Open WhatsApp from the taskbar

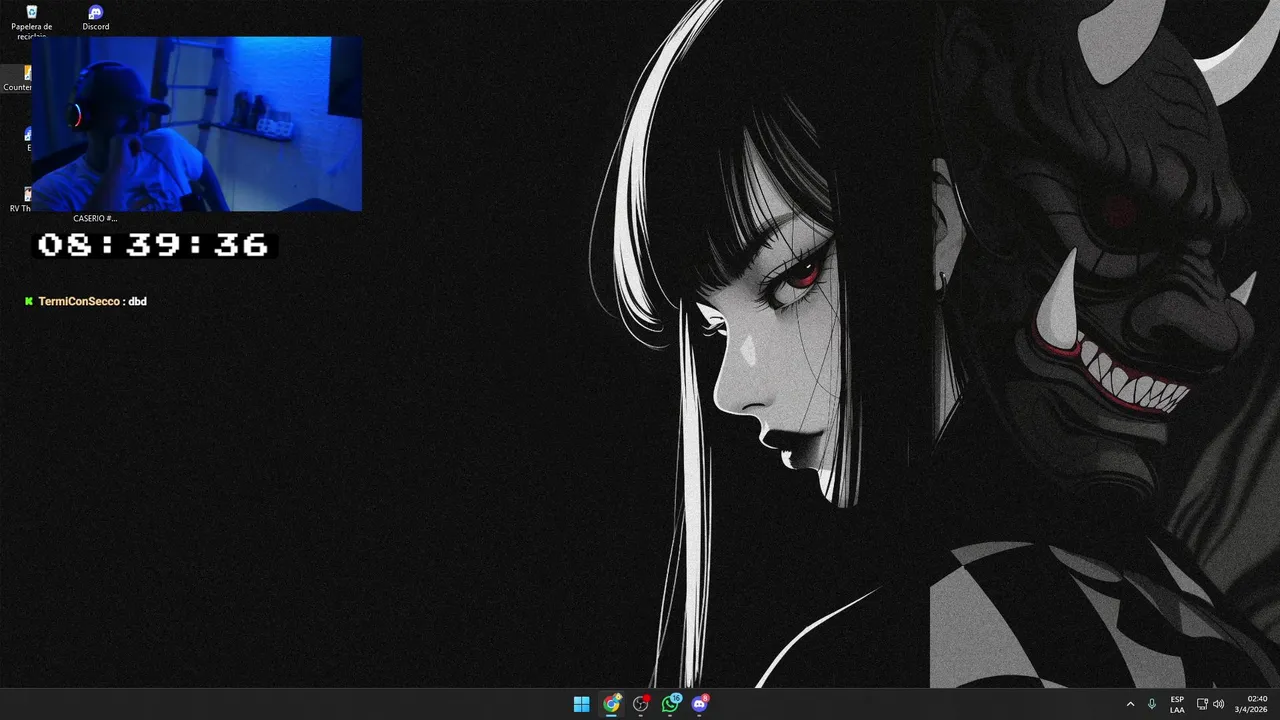[x=670, y=704]
